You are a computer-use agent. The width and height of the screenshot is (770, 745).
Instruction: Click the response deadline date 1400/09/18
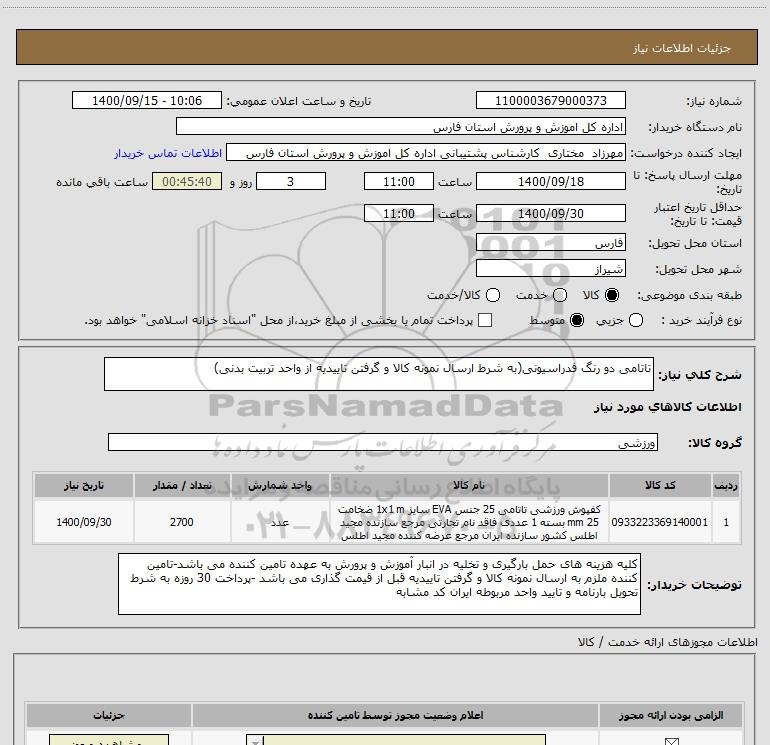click(550, 181)
